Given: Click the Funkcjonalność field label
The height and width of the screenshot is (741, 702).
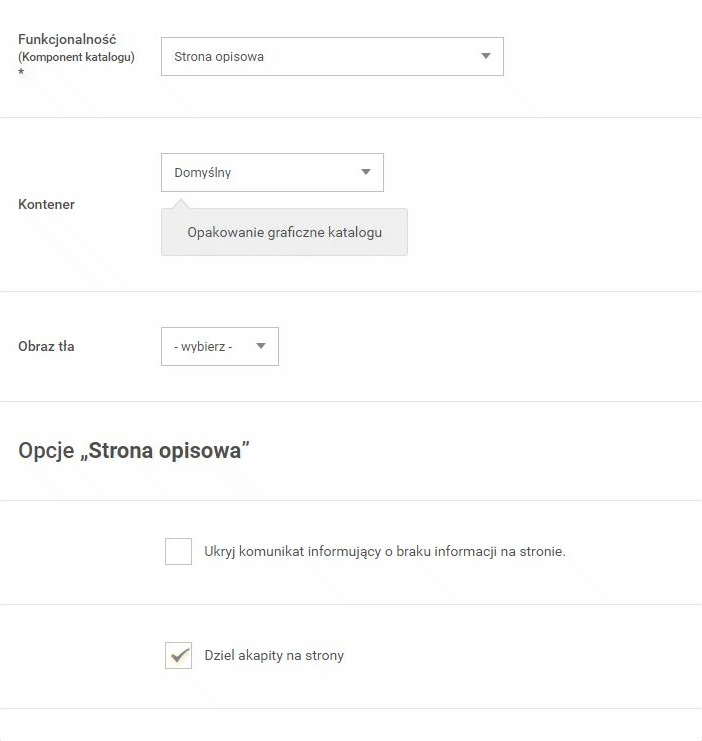Looking at the screenshot, I should [x=67, y=39].
